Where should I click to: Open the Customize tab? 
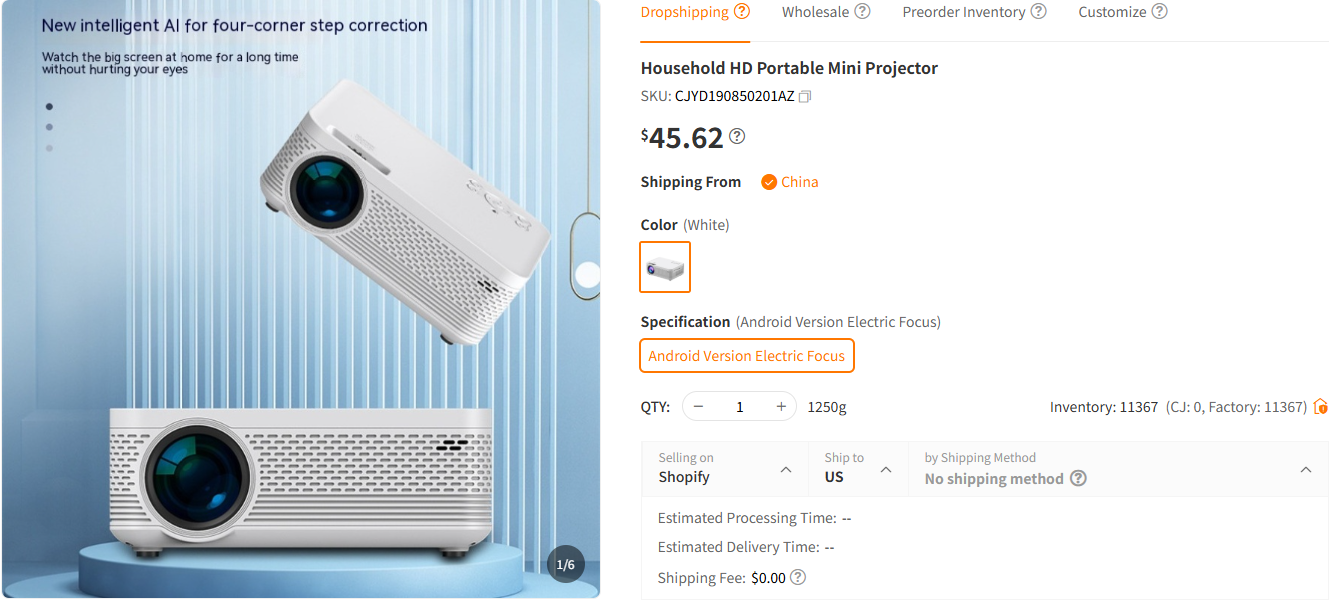coord(1111,11)
